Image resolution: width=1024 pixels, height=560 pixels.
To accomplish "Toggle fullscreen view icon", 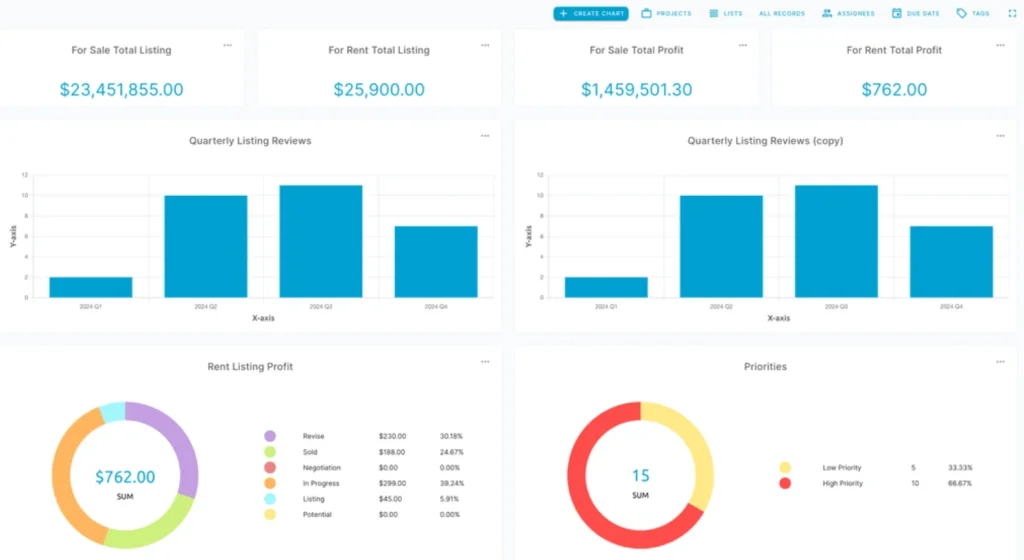I will pos(1011,14).
